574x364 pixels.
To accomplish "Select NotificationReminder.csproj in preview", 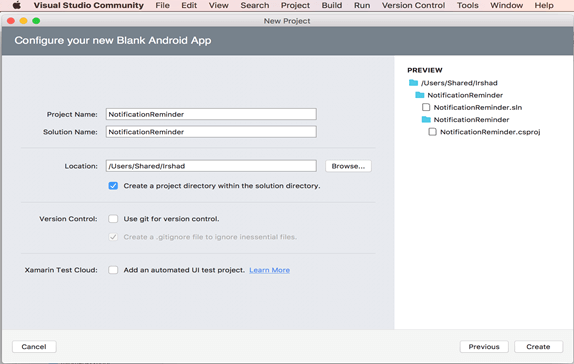I will pyautogui.click(x=490, y=132).
